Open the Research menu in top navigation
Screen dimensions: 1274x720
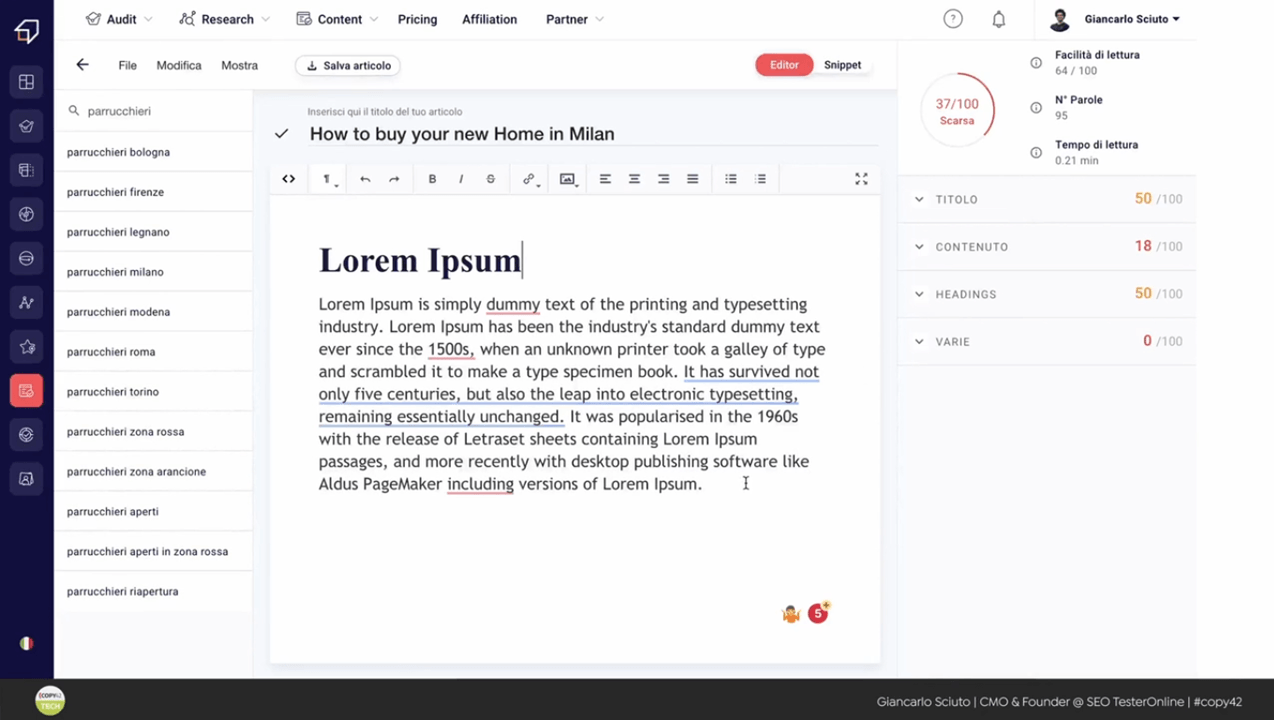coord(226,19)
